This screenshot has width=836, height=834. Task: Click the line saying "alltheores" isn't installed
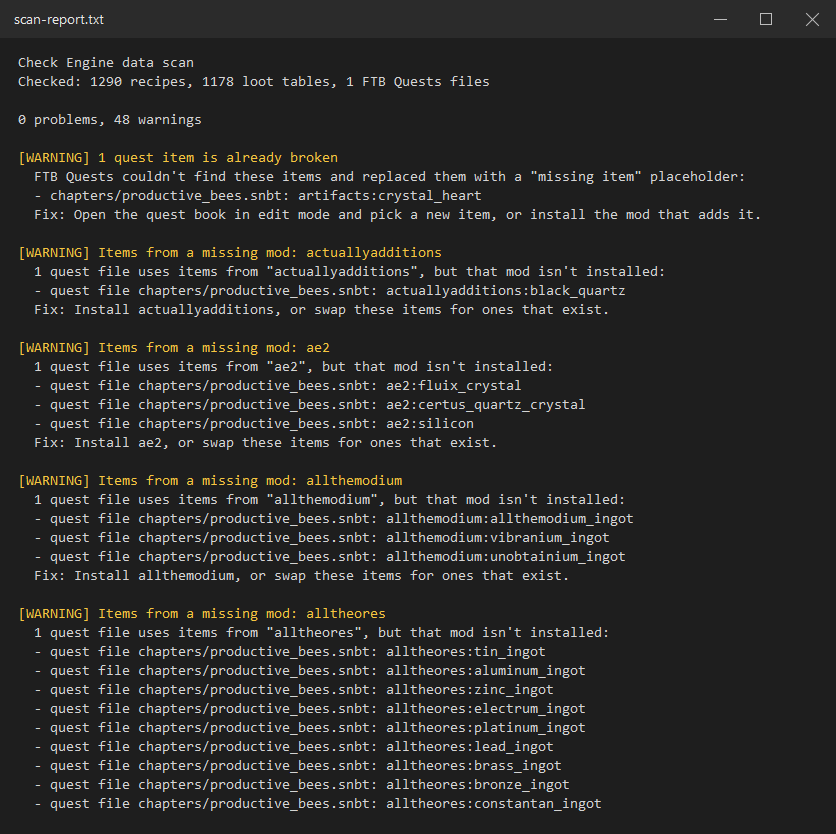[x=321, y=633]
